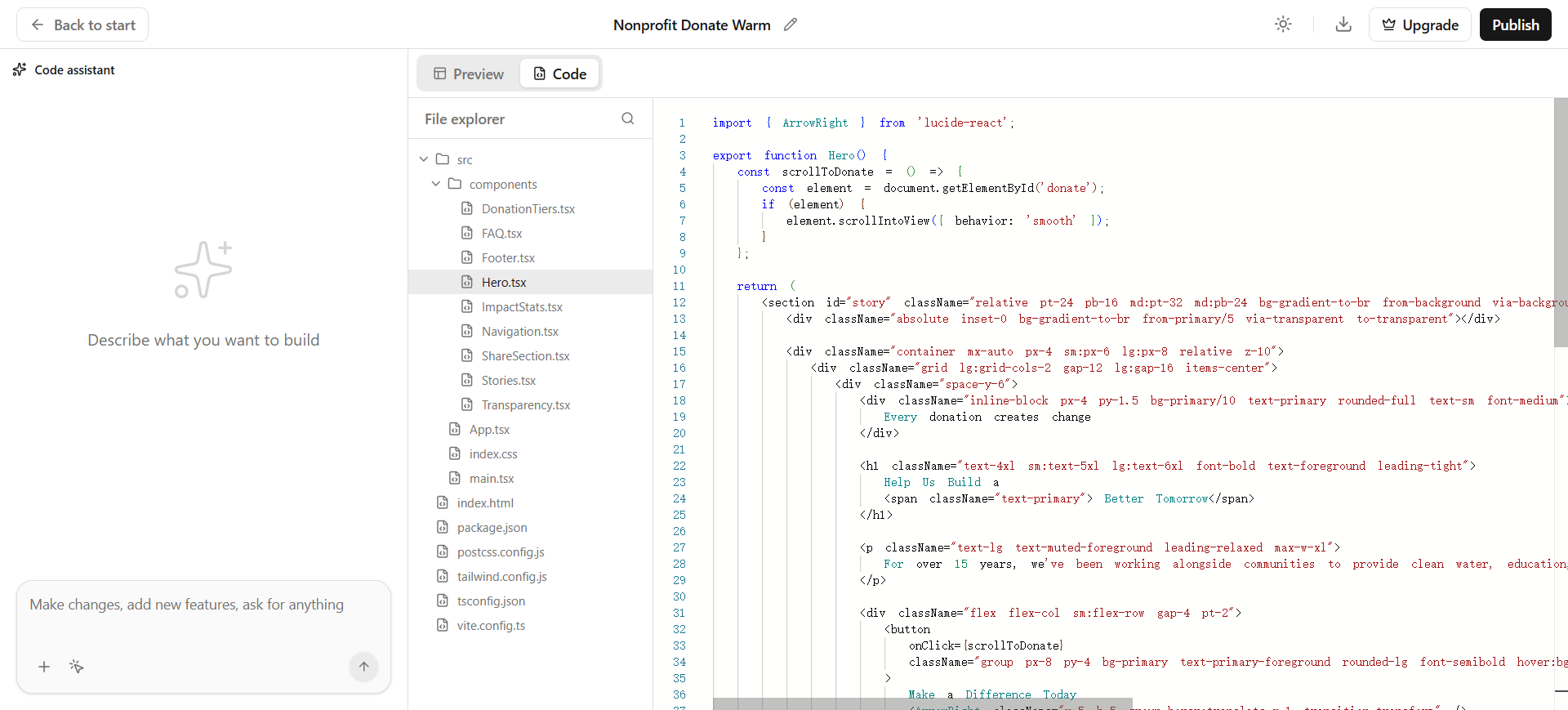
Task: Select the components folder icon
Action: (455, 184)
